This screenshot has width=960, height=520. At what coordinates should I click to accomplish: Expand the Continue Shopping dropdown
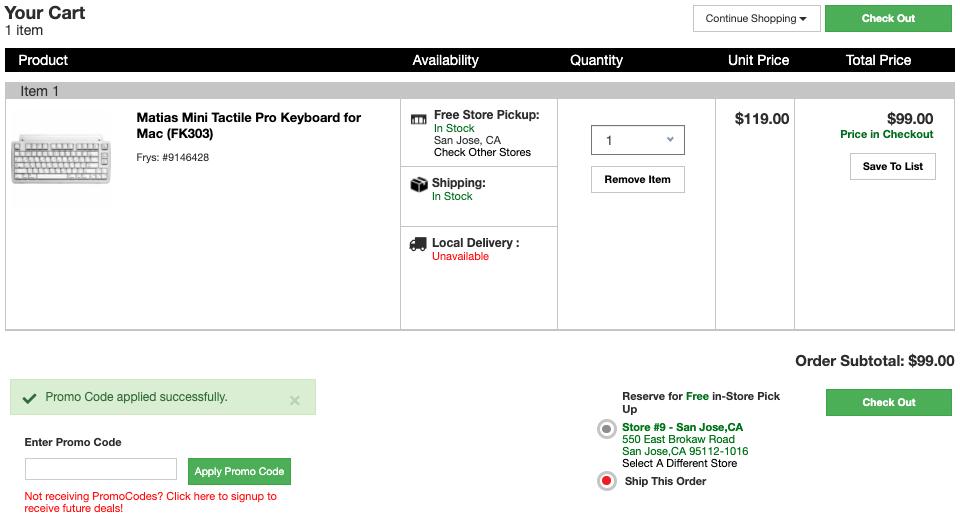tap(756, 19)
